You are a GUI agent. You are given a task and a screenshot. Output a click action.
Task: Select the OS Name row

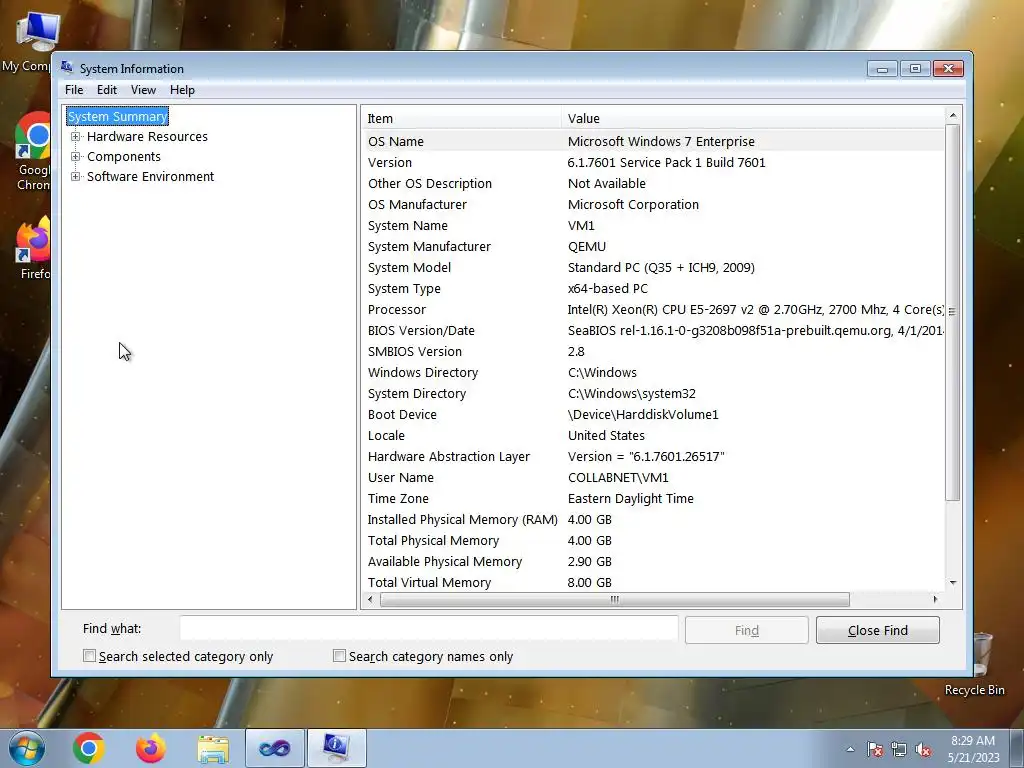point(653,141)
